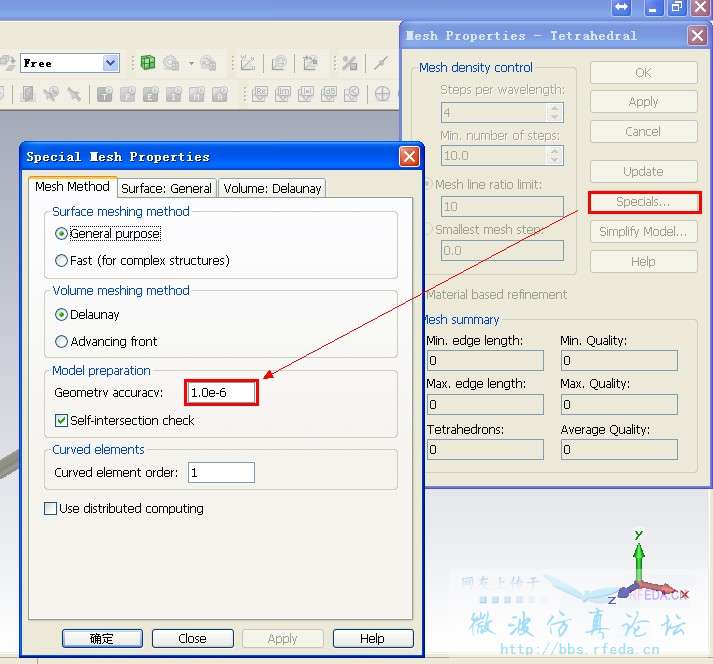The height and width of the screenshot is (664, 713).
Task: Click Update in Mesh Properties window
Action: coord(643,171)
